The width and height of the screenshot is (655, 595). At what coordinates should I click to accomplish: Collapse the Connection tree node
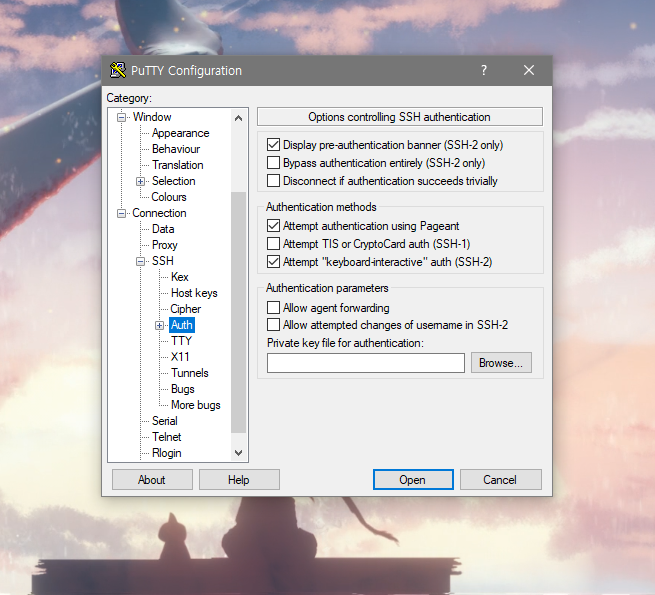point(121,214)
